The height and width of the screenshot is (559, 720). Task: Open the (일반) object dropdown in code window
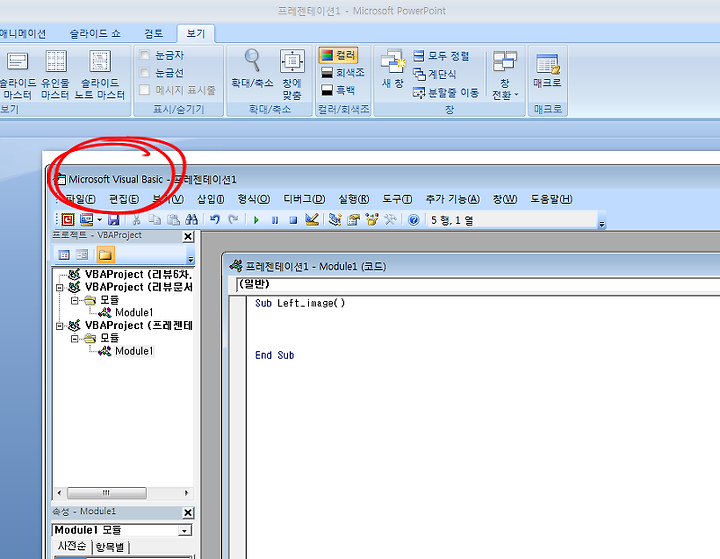click(478, 284)
